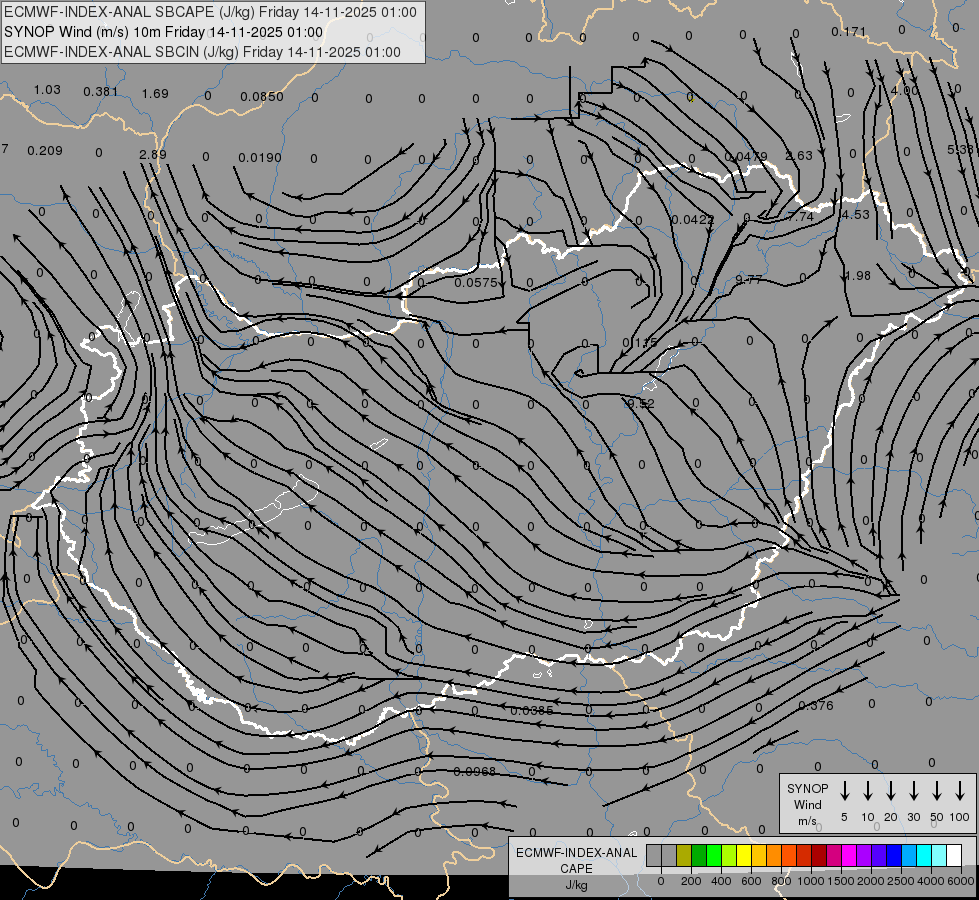
Task: Click the map value 2.63
Action: (799, 156)
